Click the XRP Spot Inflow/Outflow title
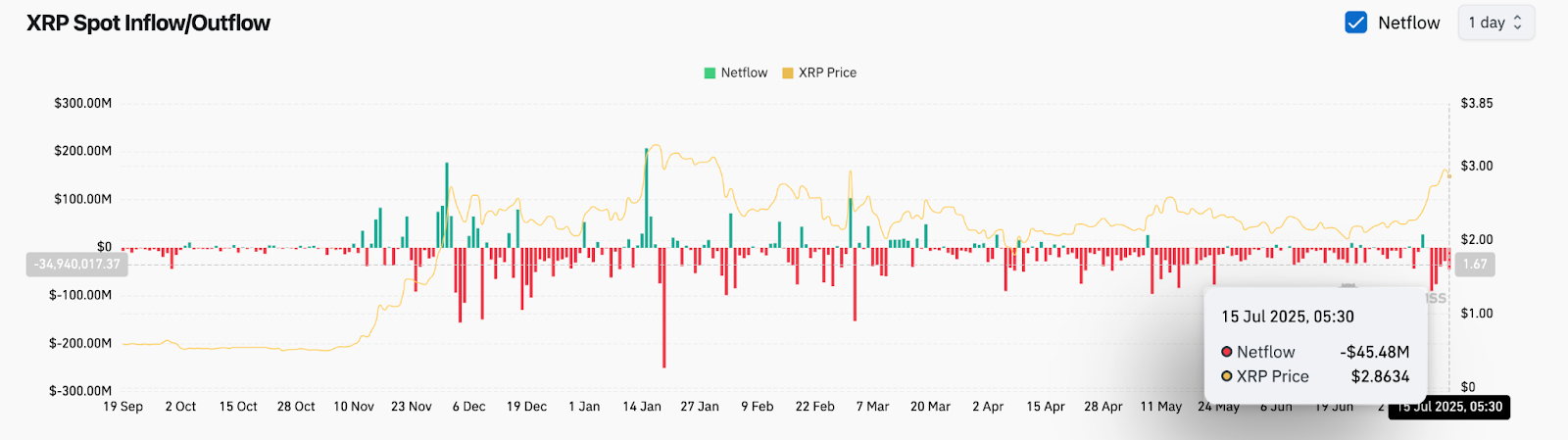 [x=148, y=23]
